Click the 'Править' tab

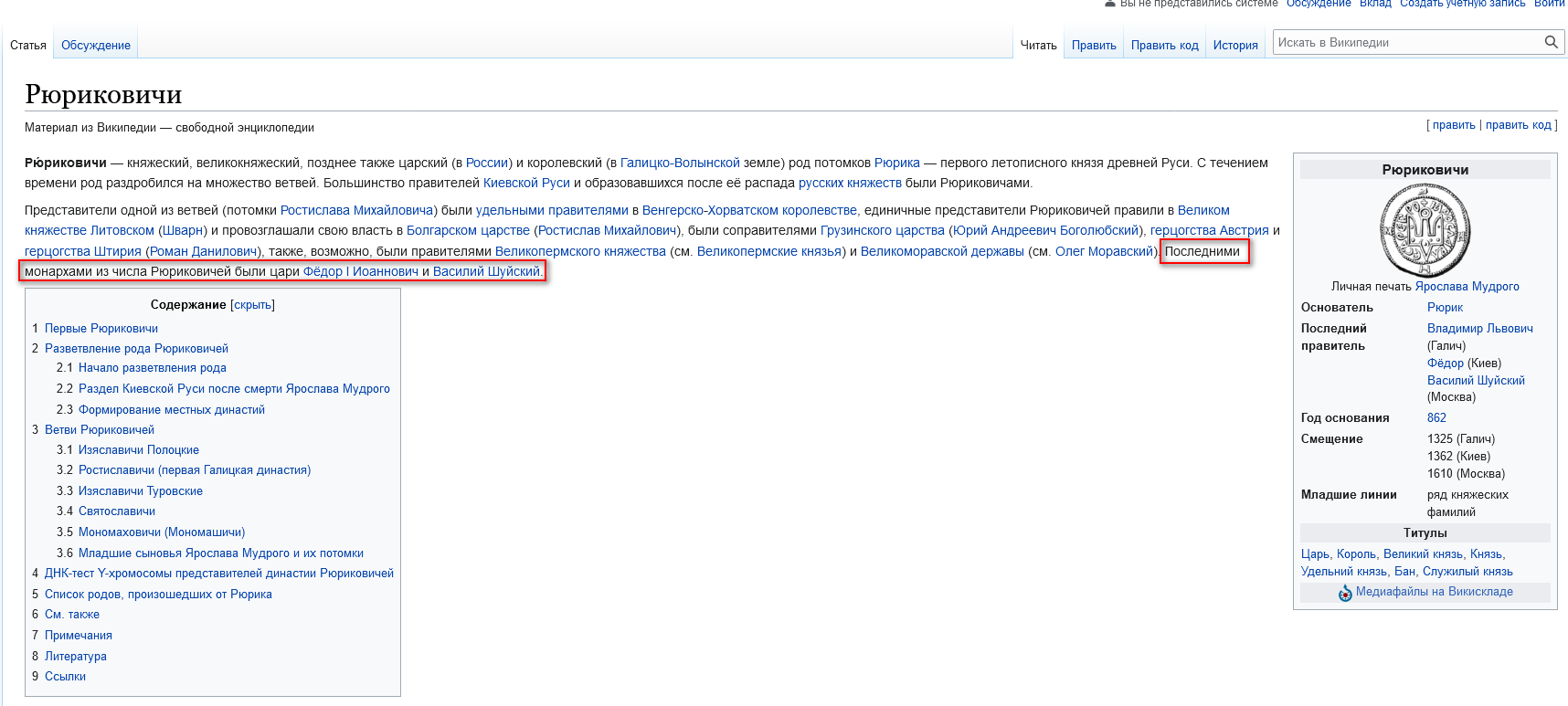[1094, 46]
